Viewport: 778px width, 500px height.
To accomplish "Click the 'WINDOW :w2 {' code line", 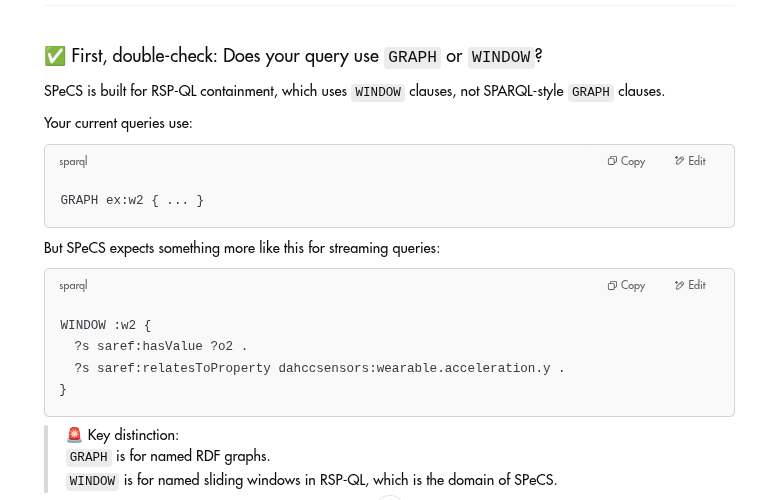I will [x=105, y=325].
